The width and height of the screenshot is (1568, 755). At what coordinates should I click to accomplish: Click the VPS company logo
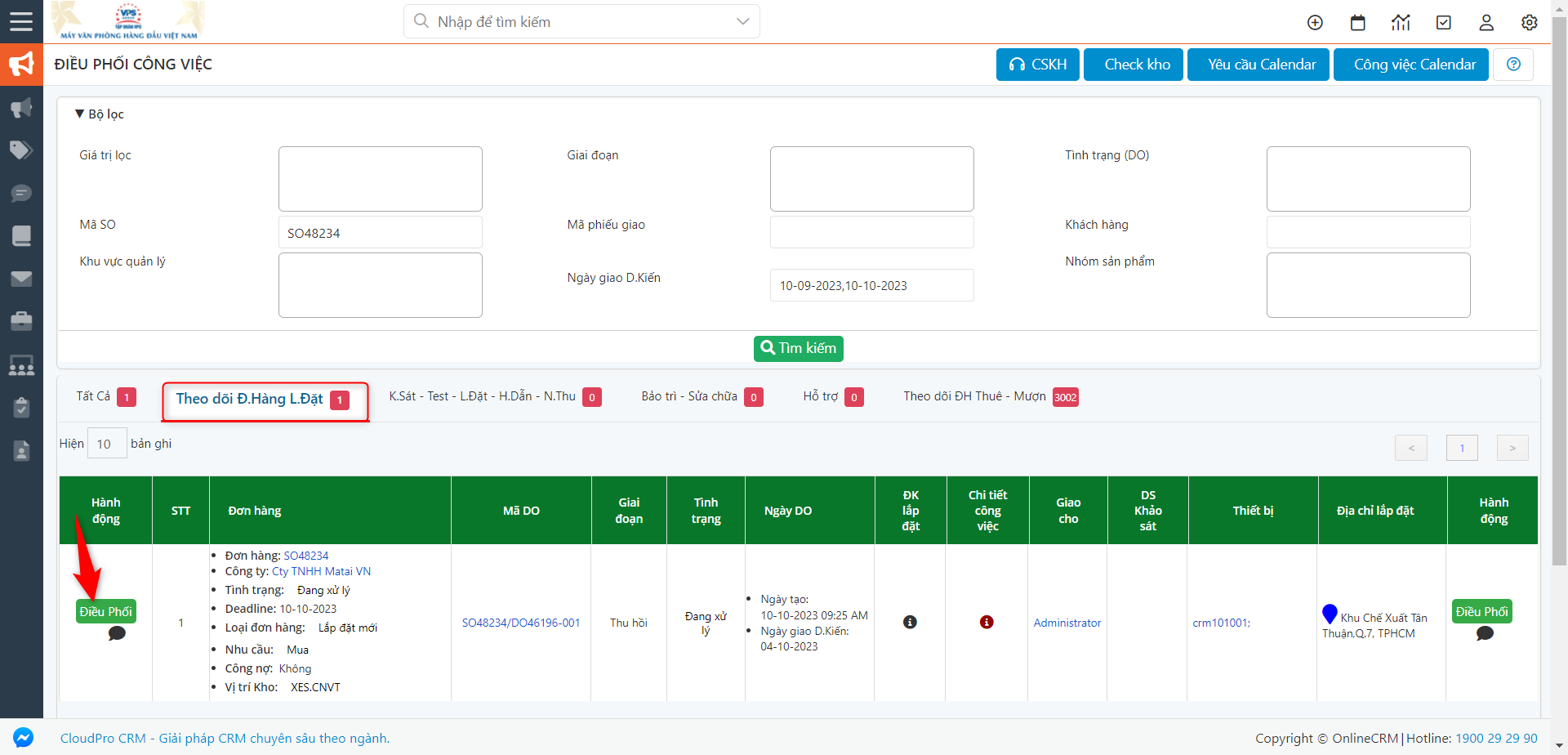(129, 20)
